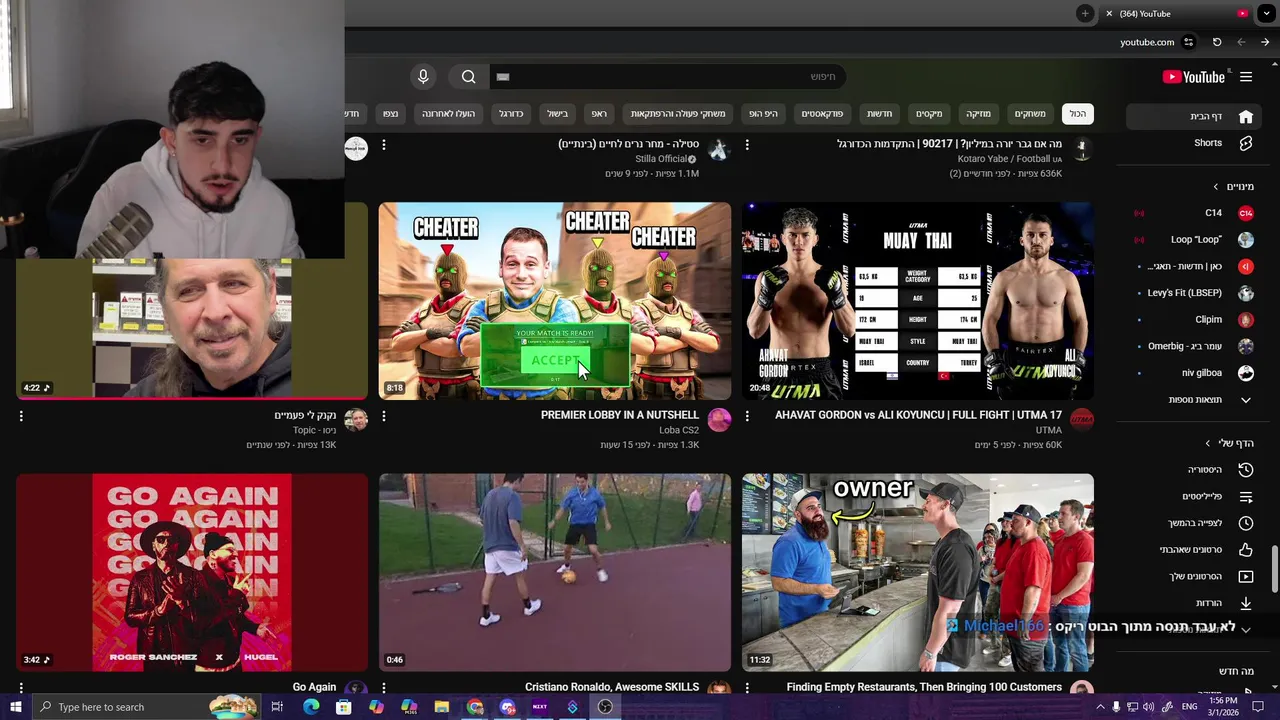
Task: Select the 'מוזיקה' filter chip
Action: (978, 114)
